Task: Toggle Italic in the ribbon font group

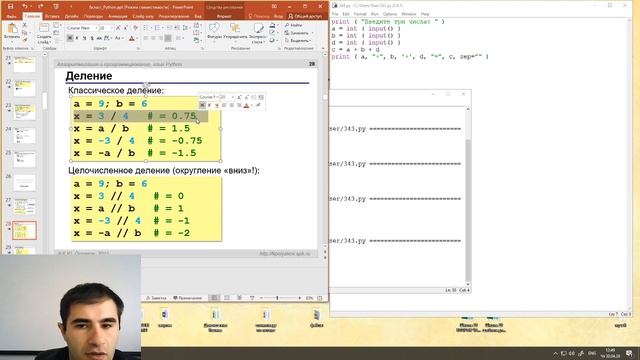Action: (x=77, y=38)
